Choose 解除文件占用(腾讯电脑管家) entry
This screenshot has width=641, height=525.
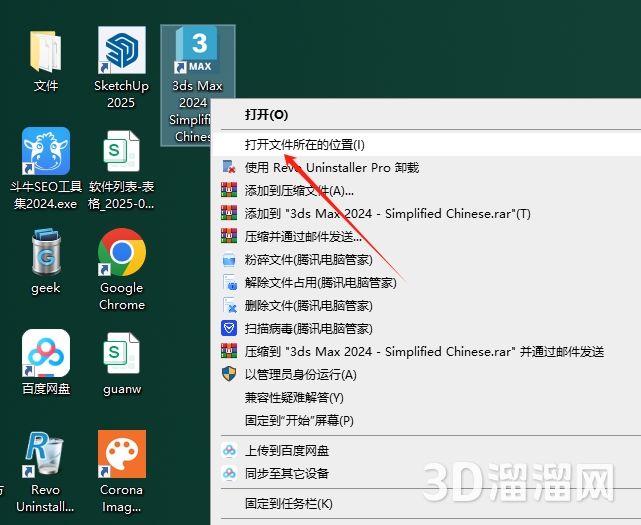pyautogui.click(x=426, y=283)
